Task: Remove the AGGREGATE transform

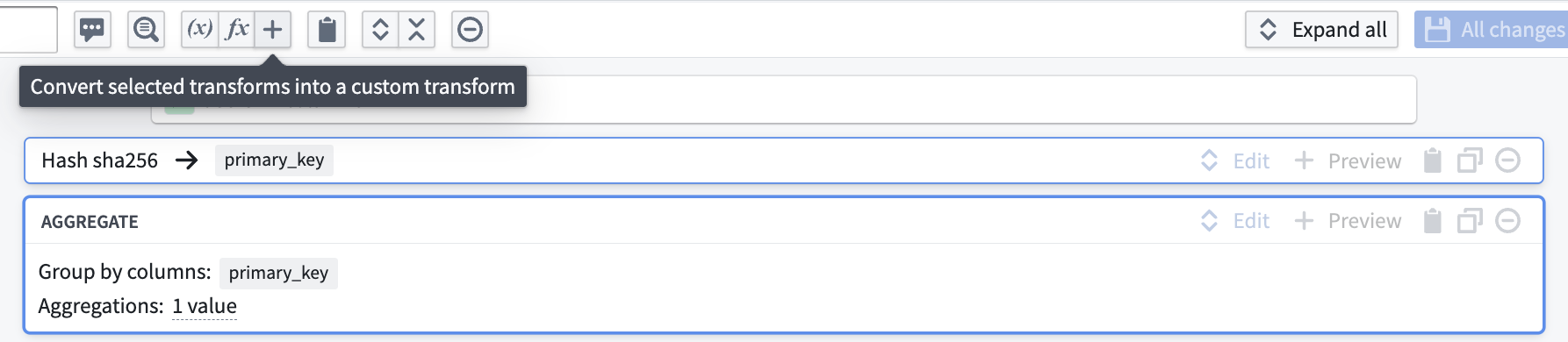Action: (x=1507, y=221)
